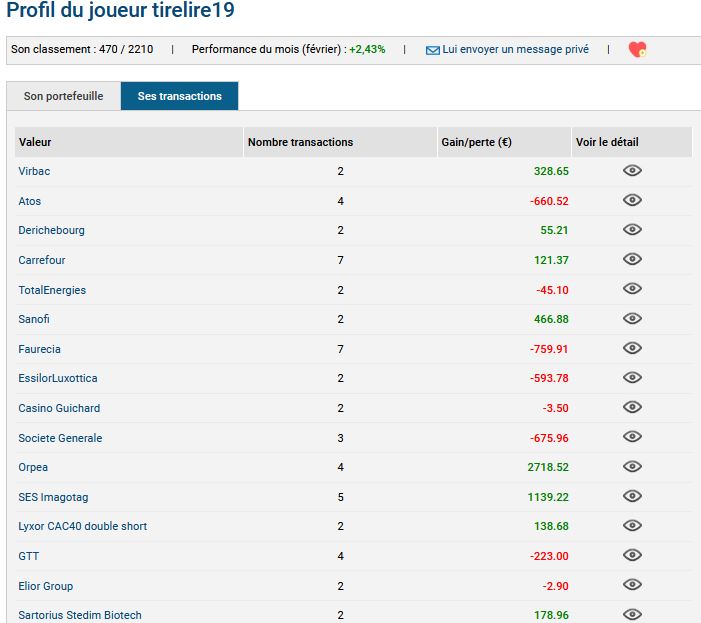This screenshot has width=701, height=623.
Task: Follow the Derichebourg link
Action: tap(51, 230)
